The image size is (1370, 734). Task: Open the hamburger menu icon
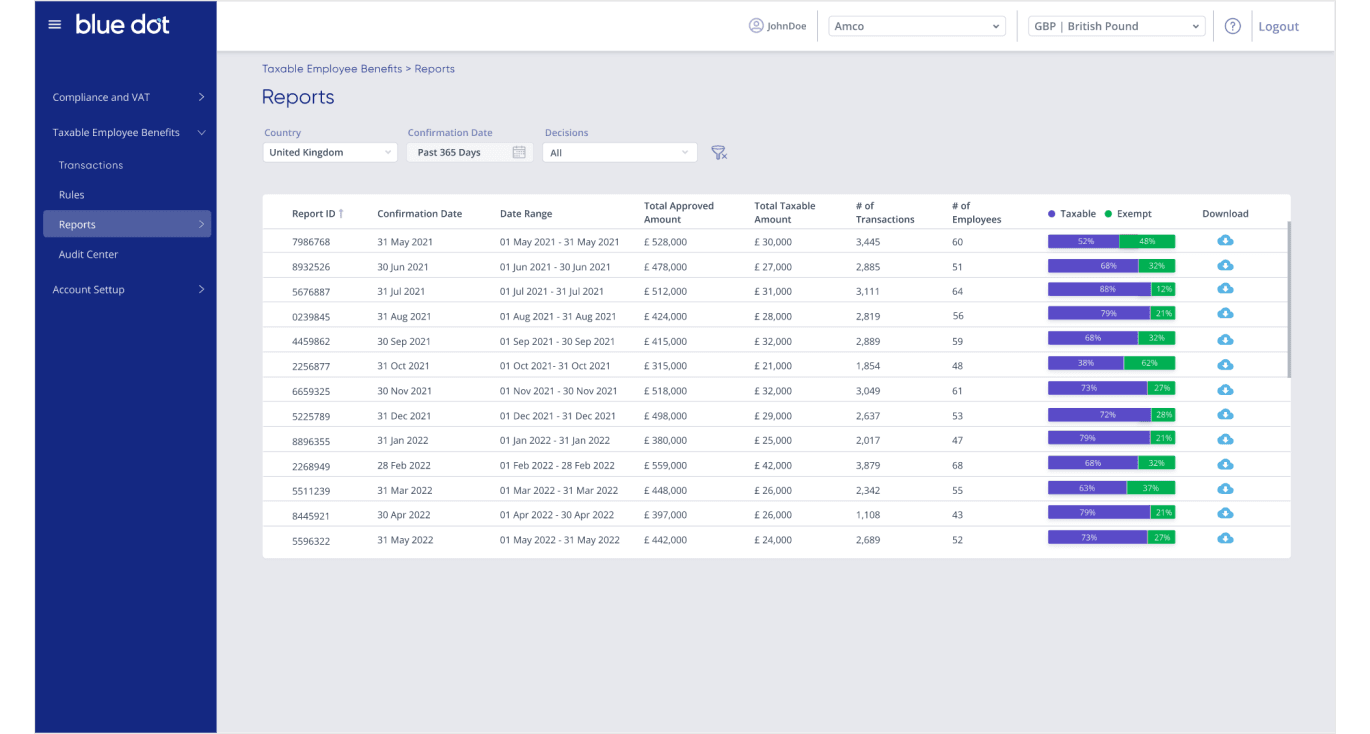point(55,25)
